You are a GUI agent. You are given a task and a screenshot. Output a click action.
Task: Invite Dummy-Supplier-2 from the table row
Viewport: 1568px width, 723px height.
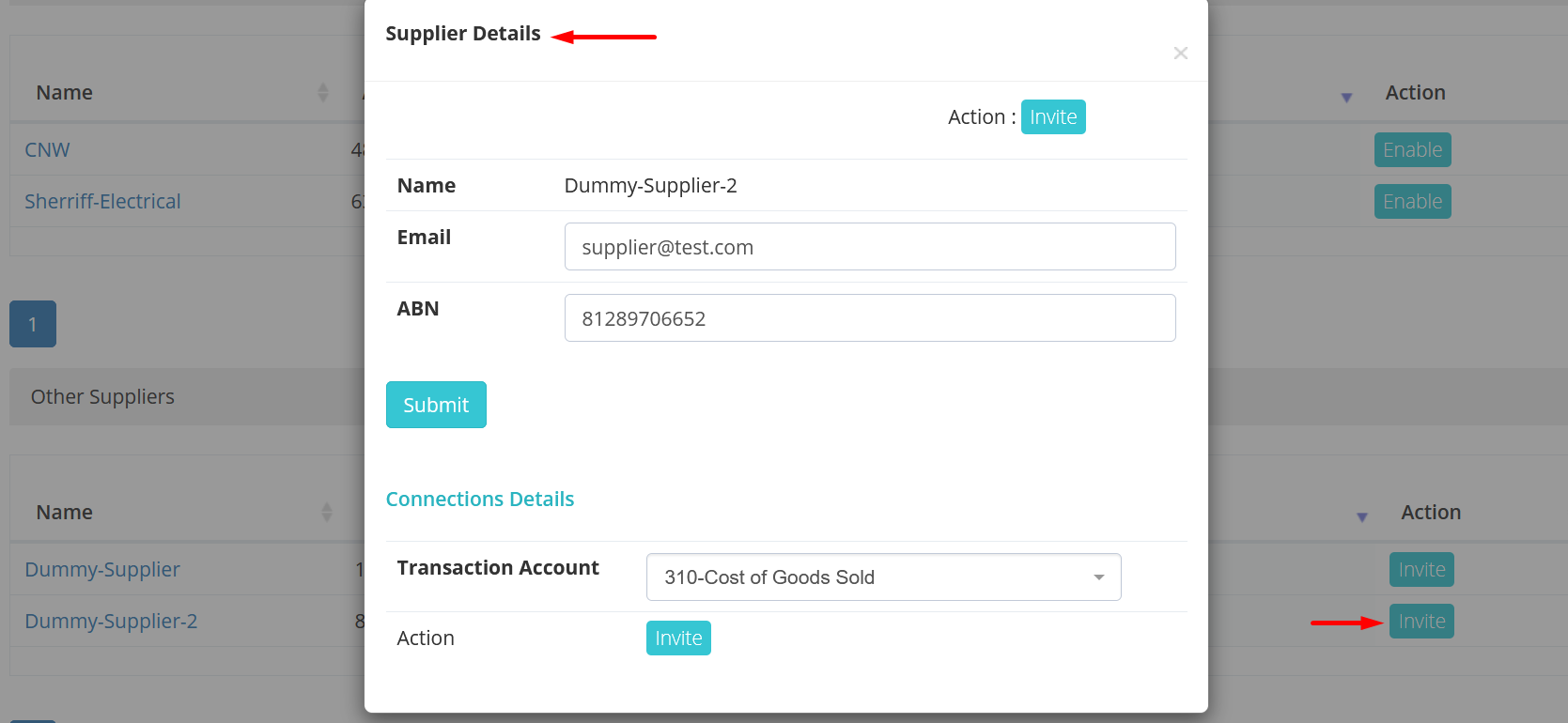click(1421, 622)
